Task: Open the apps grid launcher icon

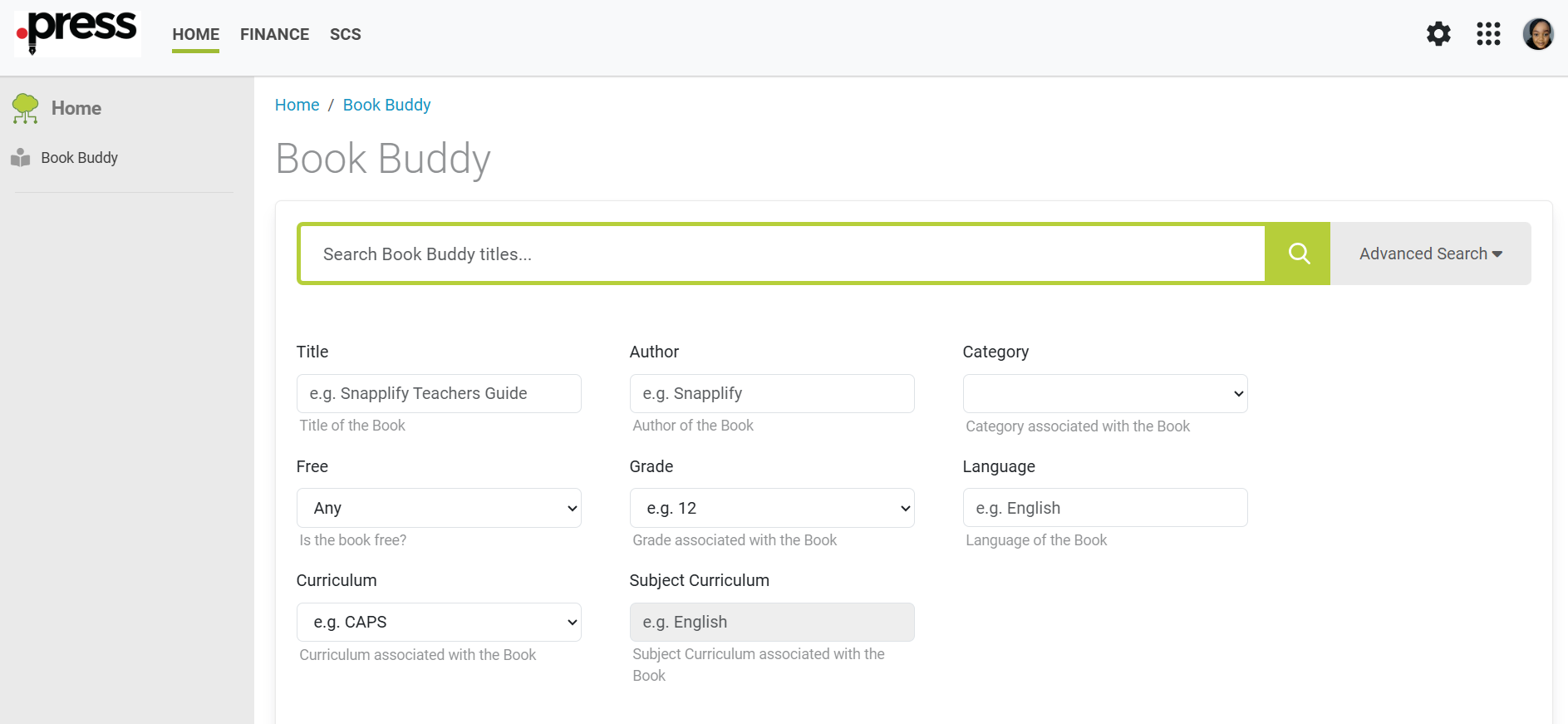Action: pos(1488,34)
